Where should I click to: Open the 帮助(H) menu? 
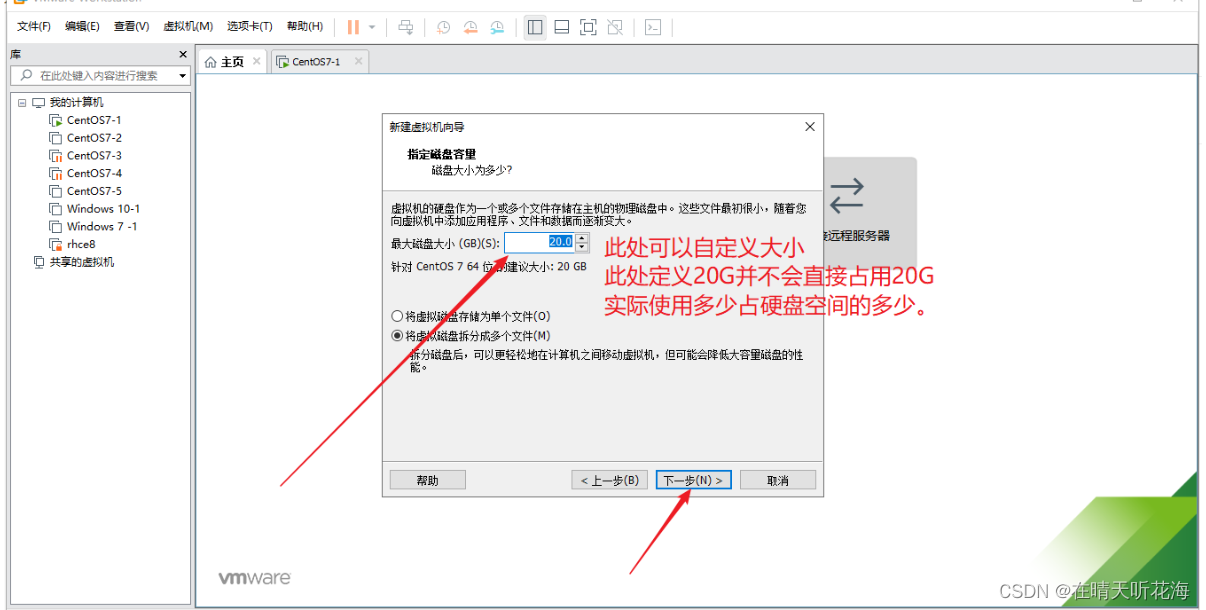click(305, 26)
